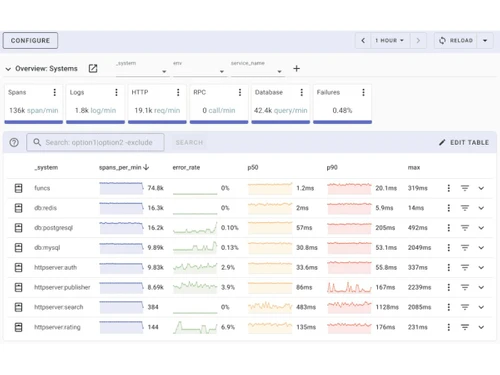The image size is (500, 375).
Task: Select the Logs metric card
Action: pyautogui.click(x=95, y=104)
